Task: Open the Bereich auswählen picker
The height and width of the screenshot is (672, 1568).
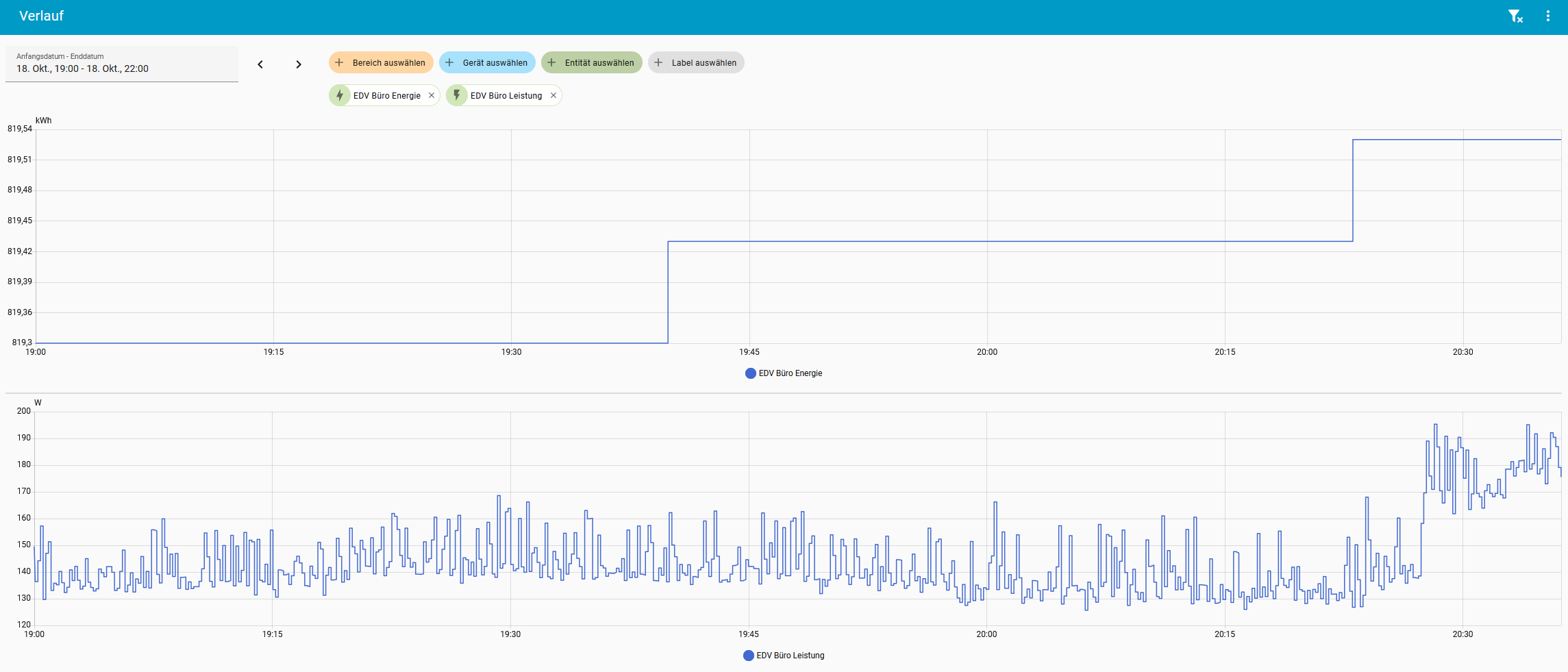Action: (x=381, y=63)
